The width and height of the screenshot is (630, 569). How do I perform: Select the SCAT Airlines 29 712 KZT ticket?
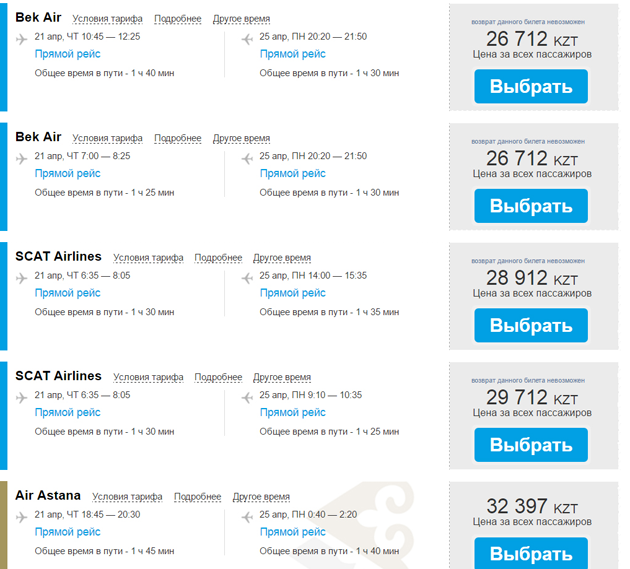tap(531, 445)
